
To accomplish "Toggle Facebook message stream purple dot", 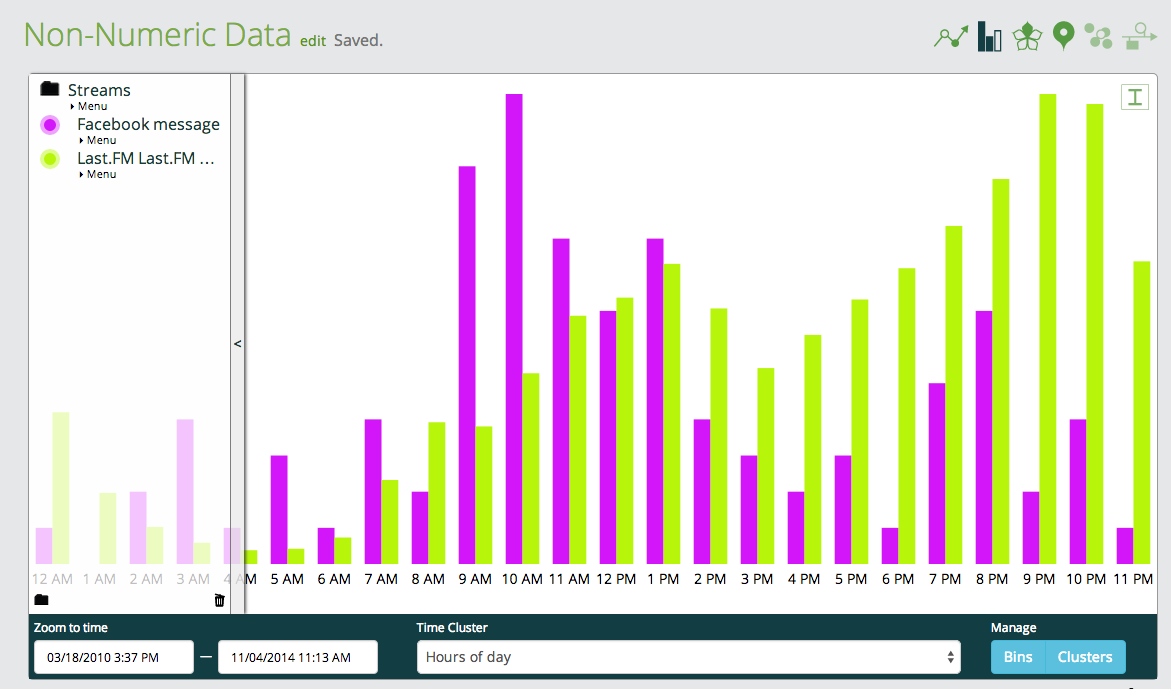I will 50,125.
